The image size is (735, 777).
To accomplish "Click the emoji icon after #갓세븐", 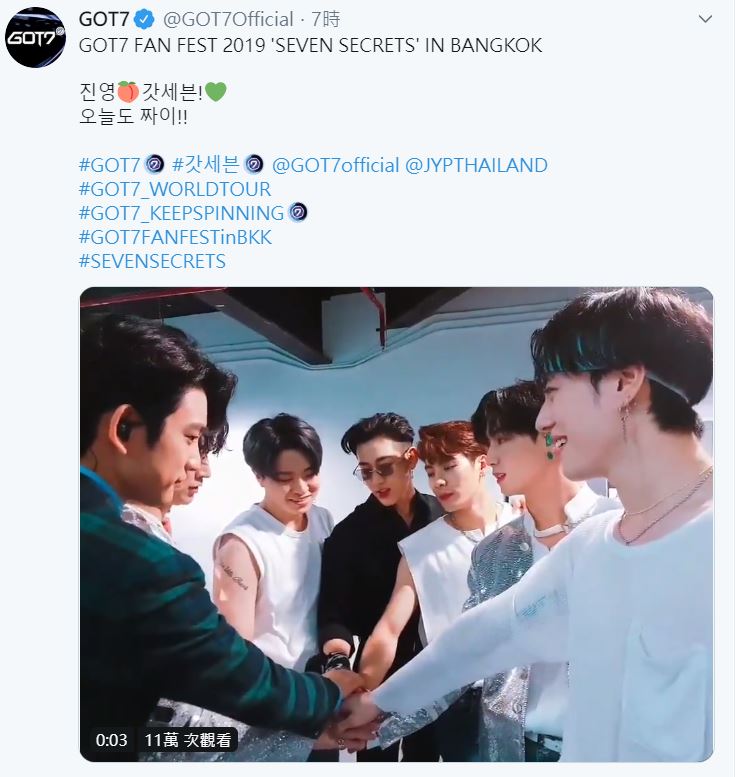I will pos(254,165).
